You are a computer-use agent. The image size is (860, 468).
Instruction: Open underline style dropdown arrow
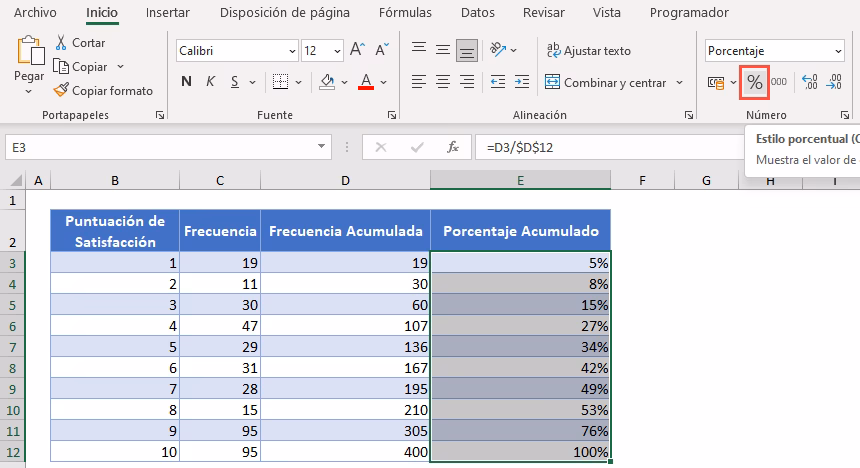click(252, 83)
